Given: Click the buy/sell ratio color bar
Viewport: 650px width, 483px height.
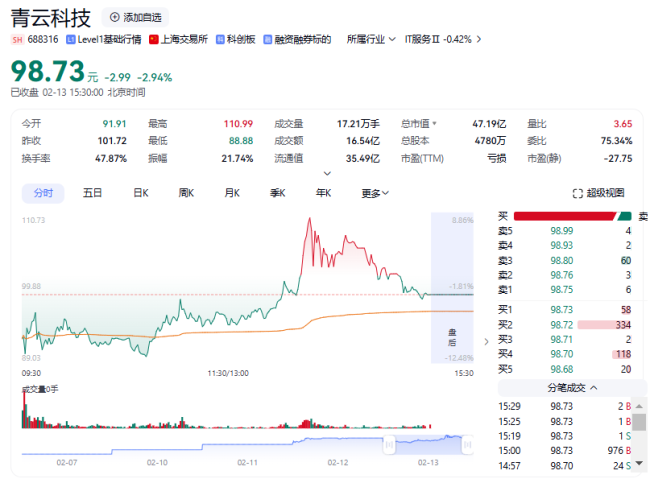Looking at the screenshot, I should click(x=572, y=216).
